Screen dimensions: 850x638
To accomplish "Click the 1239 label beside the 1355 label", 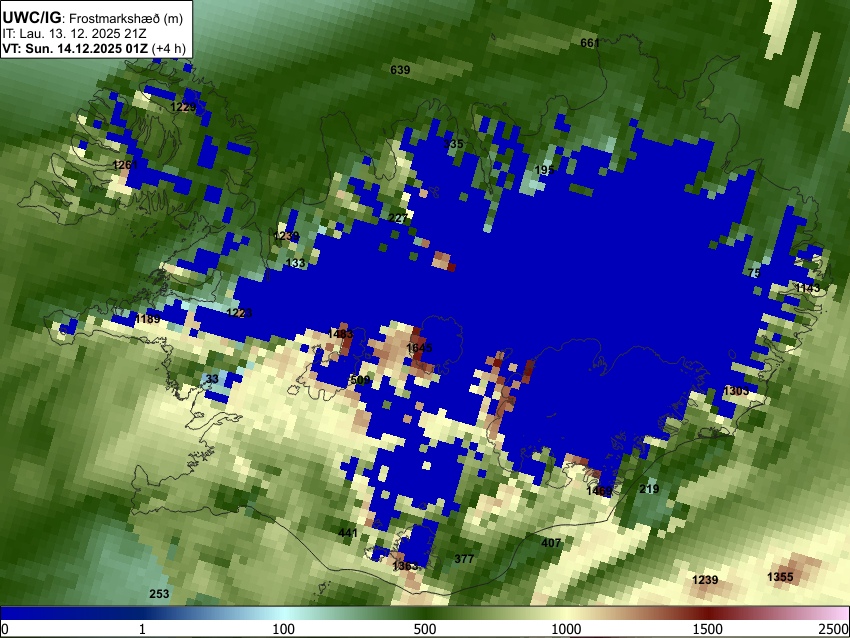I will [x=705, y=580].
